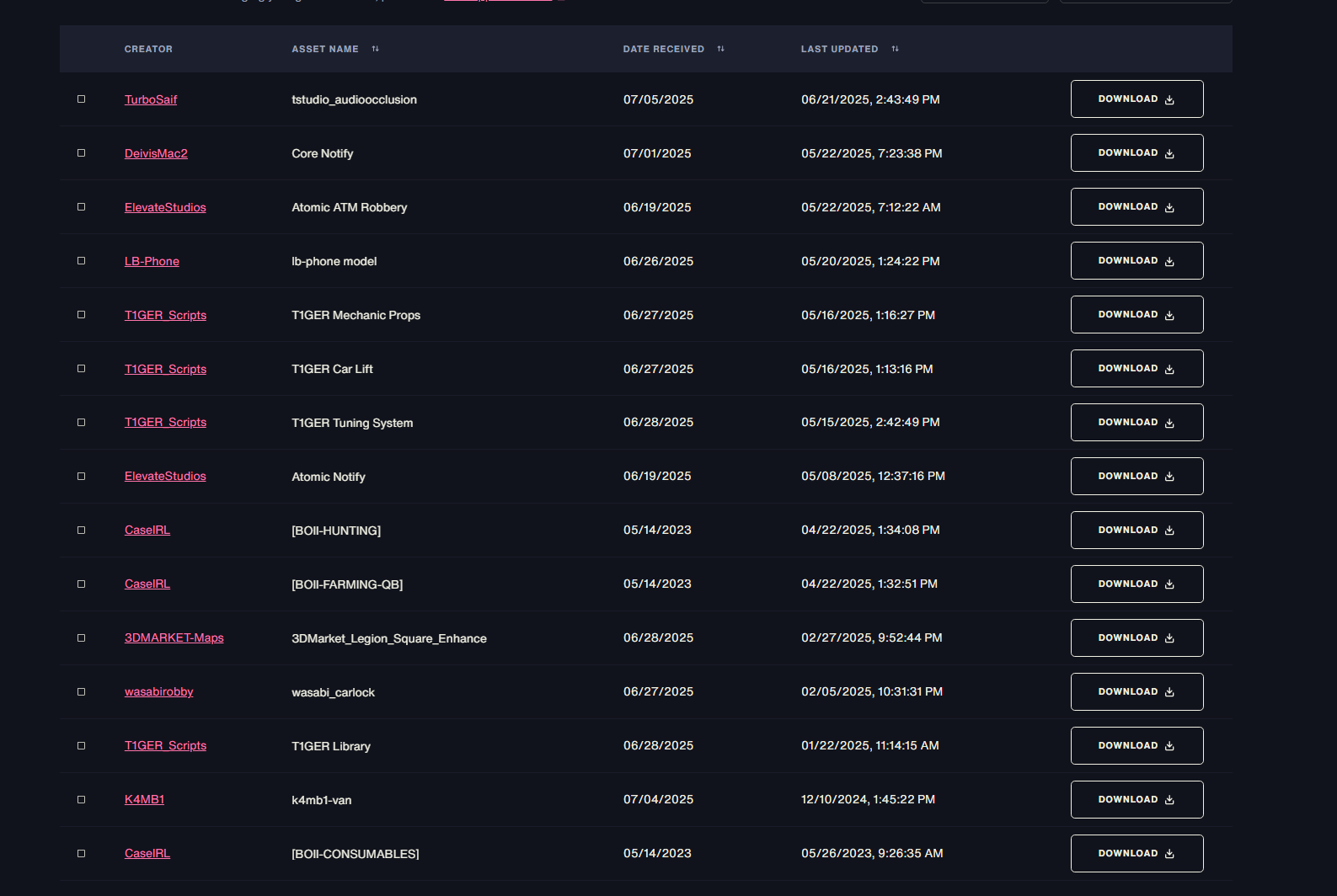Viewport: 1337px width, 896px height.
Task: Download the wasabi_carlock asset
Action: [x=1136, y=692]
